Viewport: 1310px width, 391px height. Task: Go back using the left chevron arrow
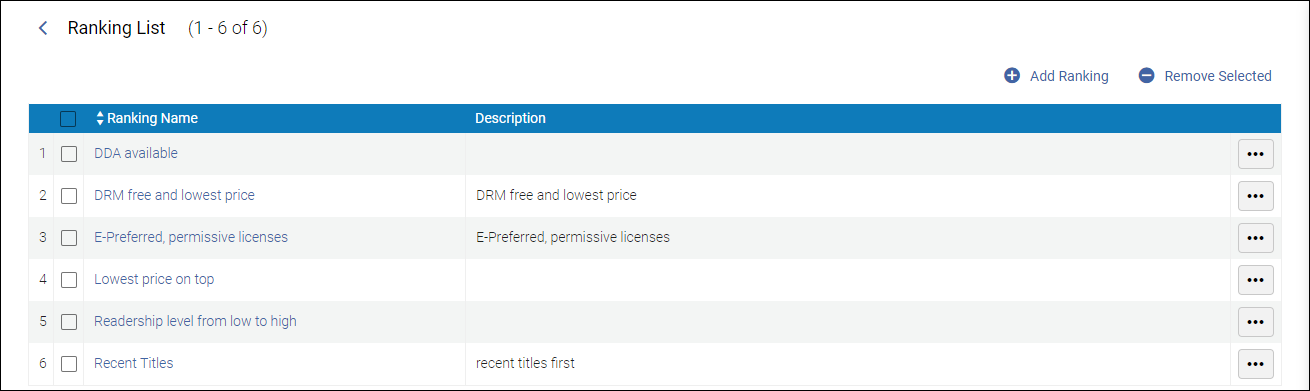click(x=42, y=28)
